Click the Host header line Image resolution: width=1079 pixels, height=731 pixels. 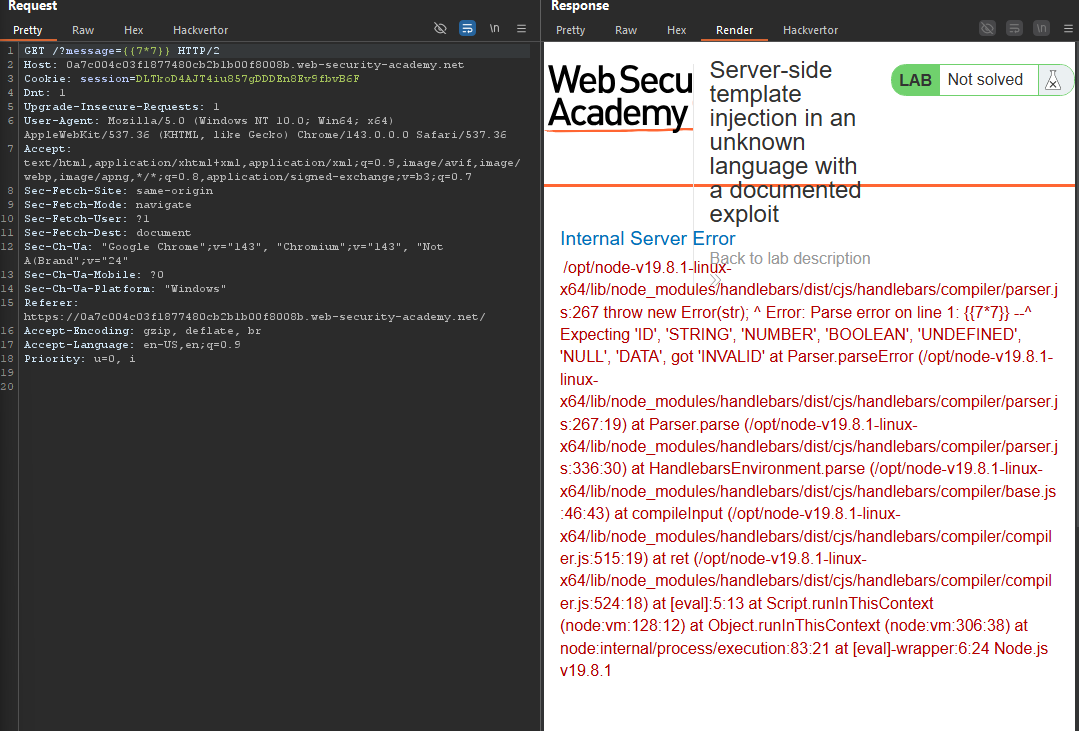click(x=244, y=65)
